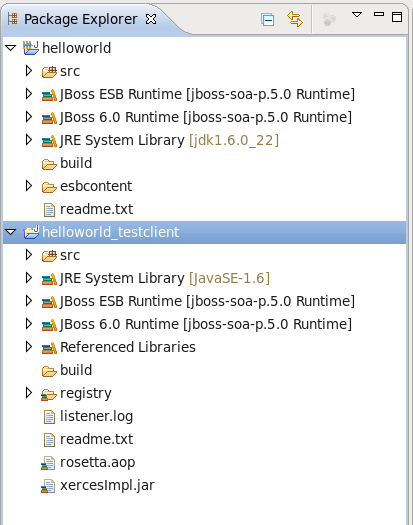Expand the registry folder

[29, 393]
